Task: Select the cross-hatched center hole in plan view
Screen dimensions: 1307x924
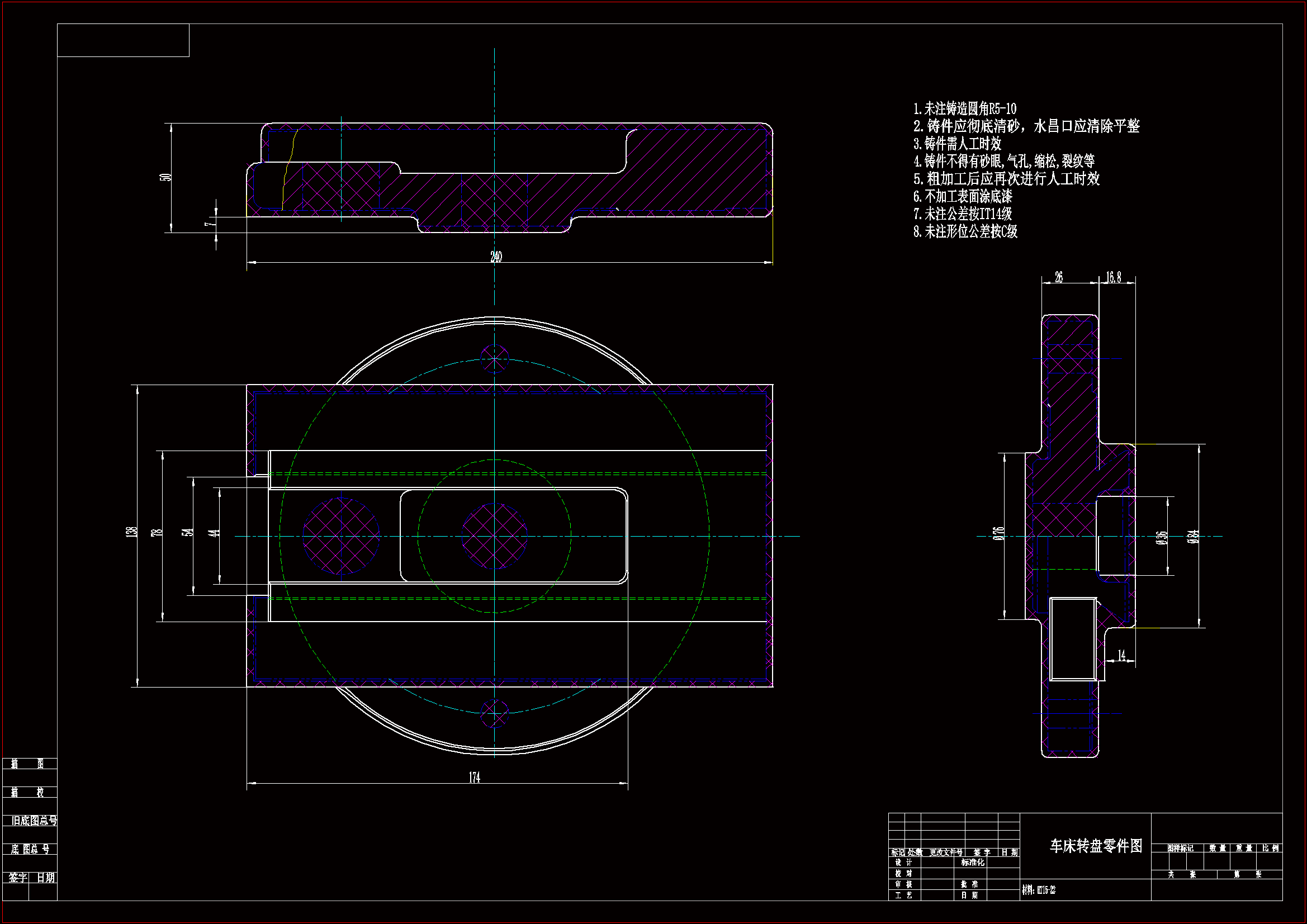Action: click(494, 536)
